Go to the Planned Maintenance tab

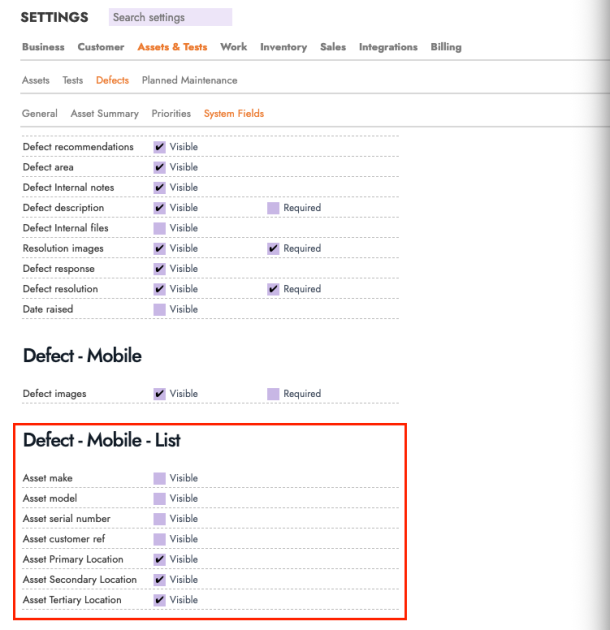click(189, 80)
